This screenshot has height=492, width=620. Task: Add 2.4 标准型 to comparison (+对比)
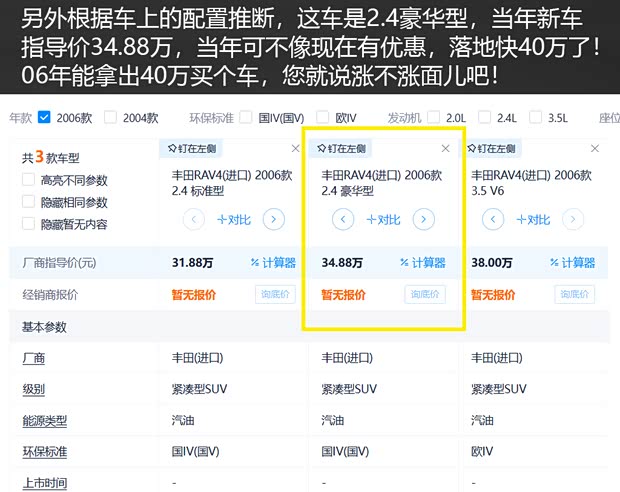point(234,220)
